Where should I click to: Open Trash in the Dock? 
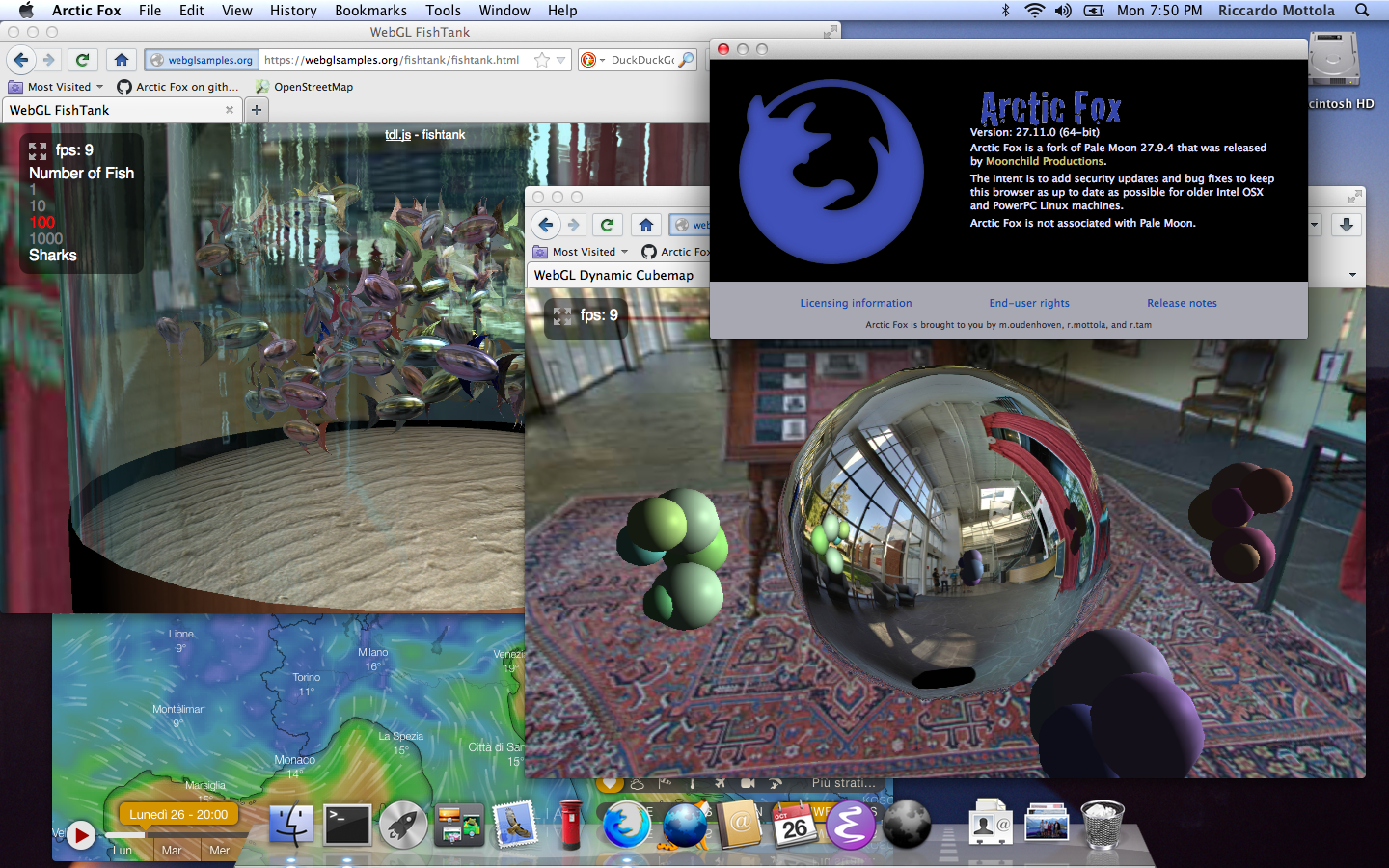[x=1103, y=825]
